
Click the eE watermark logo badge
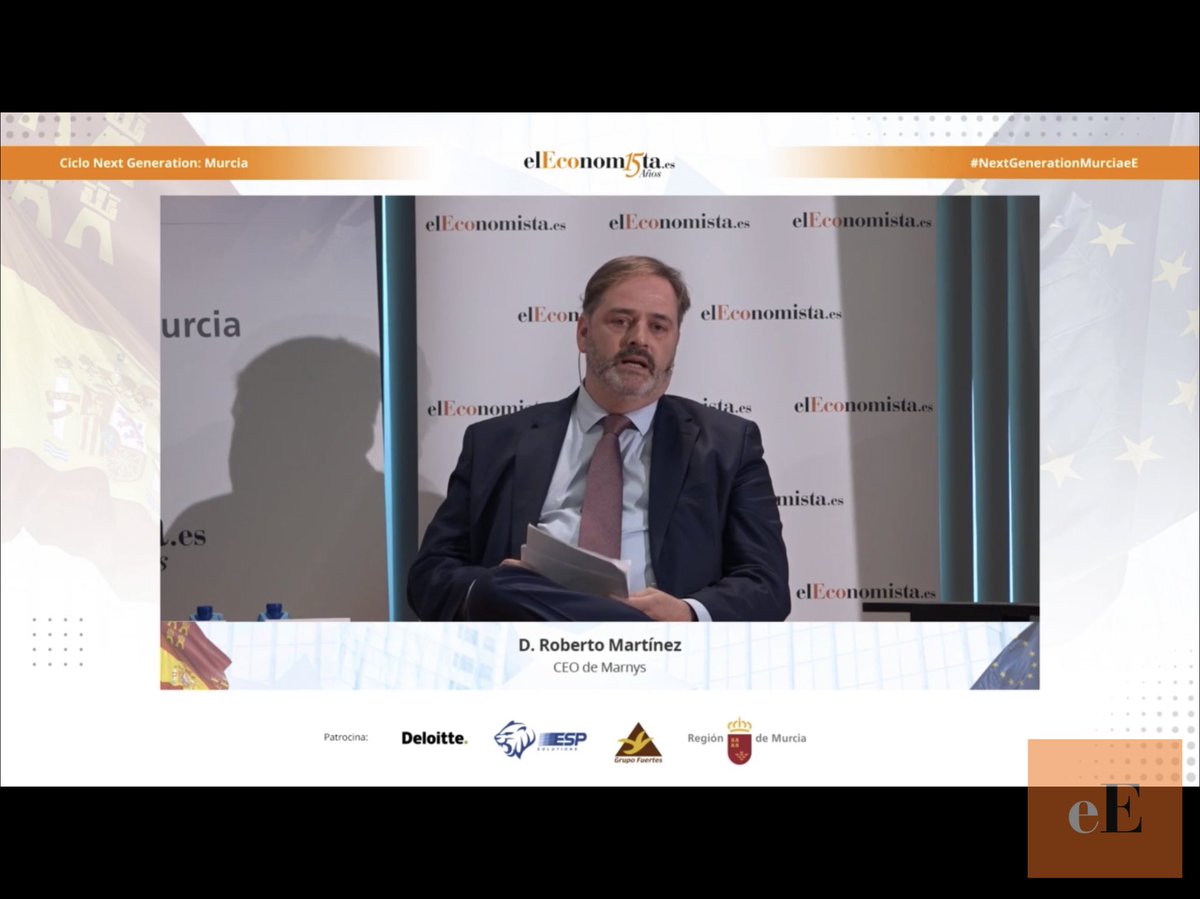(1105, 808)
